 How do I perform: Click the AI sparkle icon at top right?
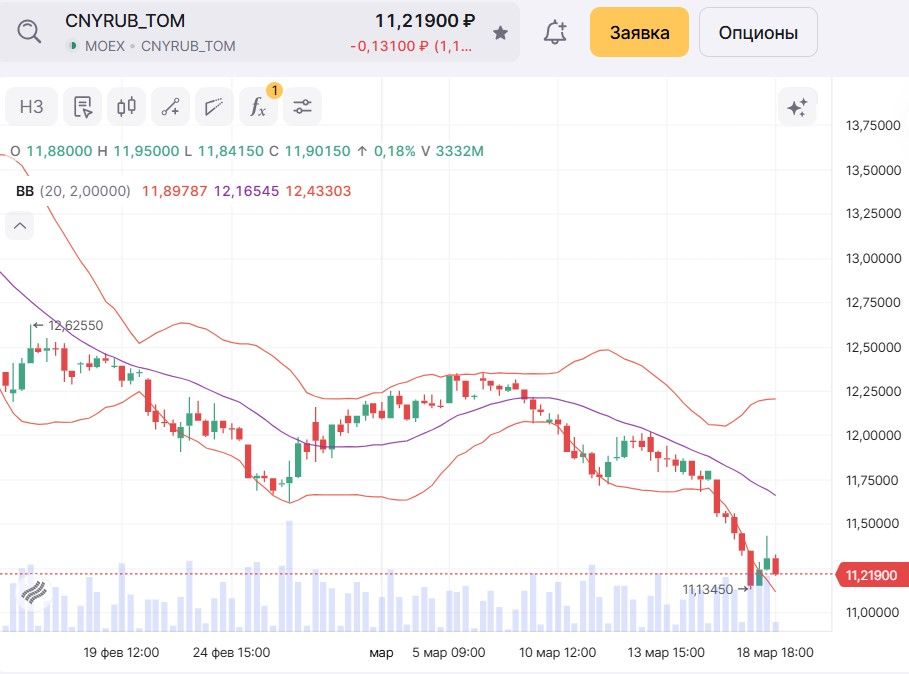797,108
